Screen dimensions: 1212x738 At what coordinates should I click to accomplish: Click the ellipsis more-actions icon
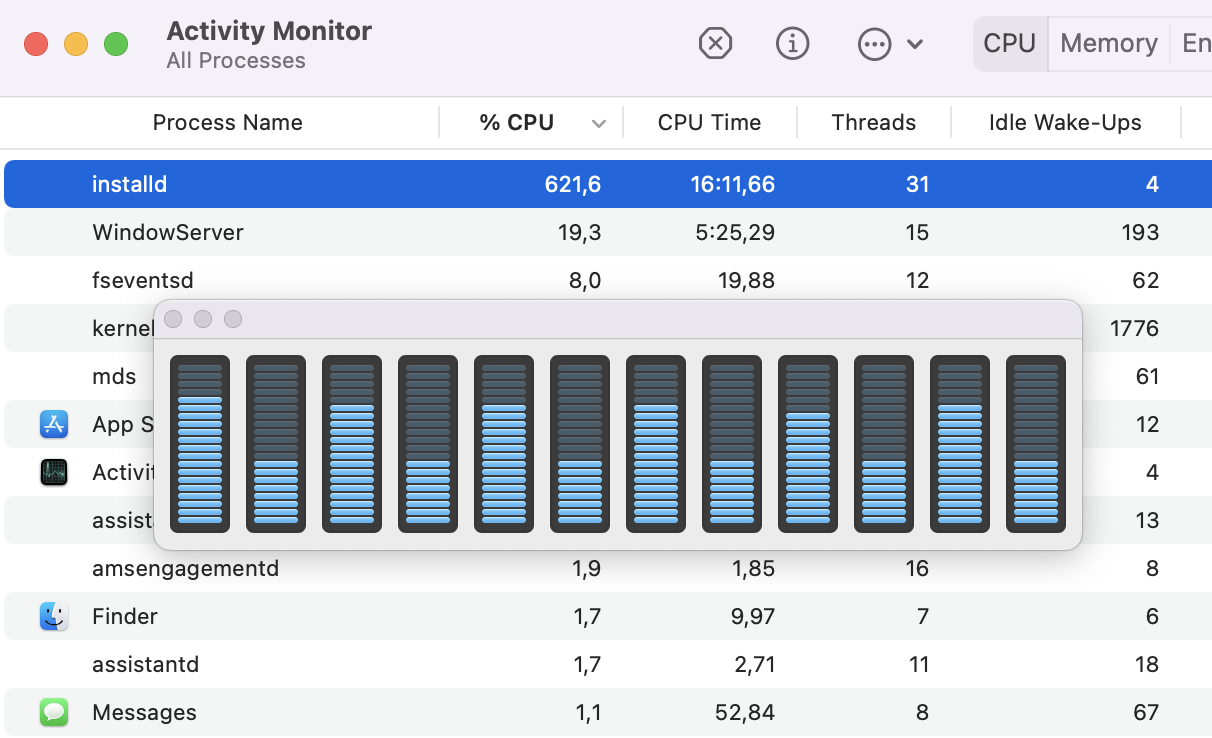coord(874,44)
